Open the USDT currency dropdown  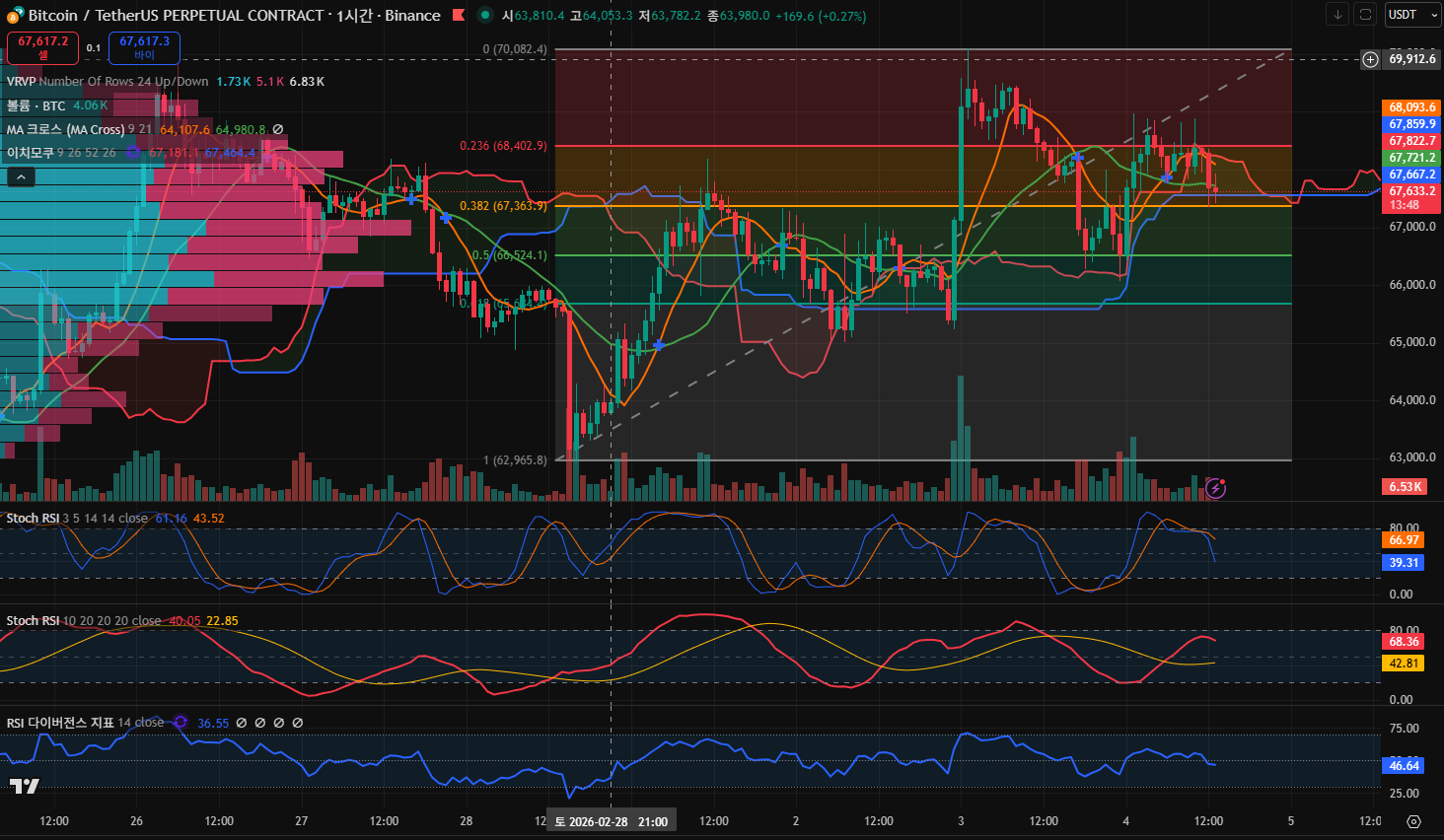[1412, 15]
